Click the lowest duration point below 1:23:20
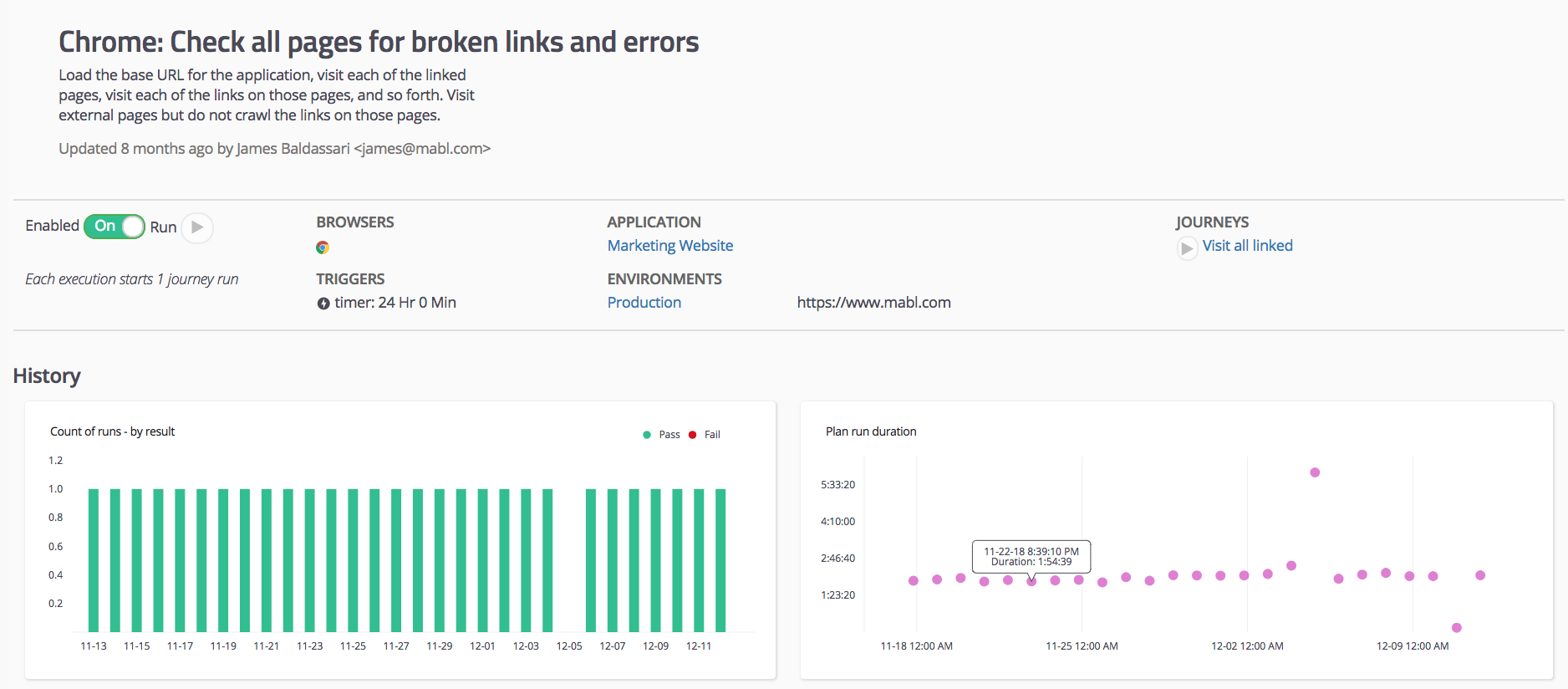The height and width of the screenshot is (689, 1568). [1457, 628]
